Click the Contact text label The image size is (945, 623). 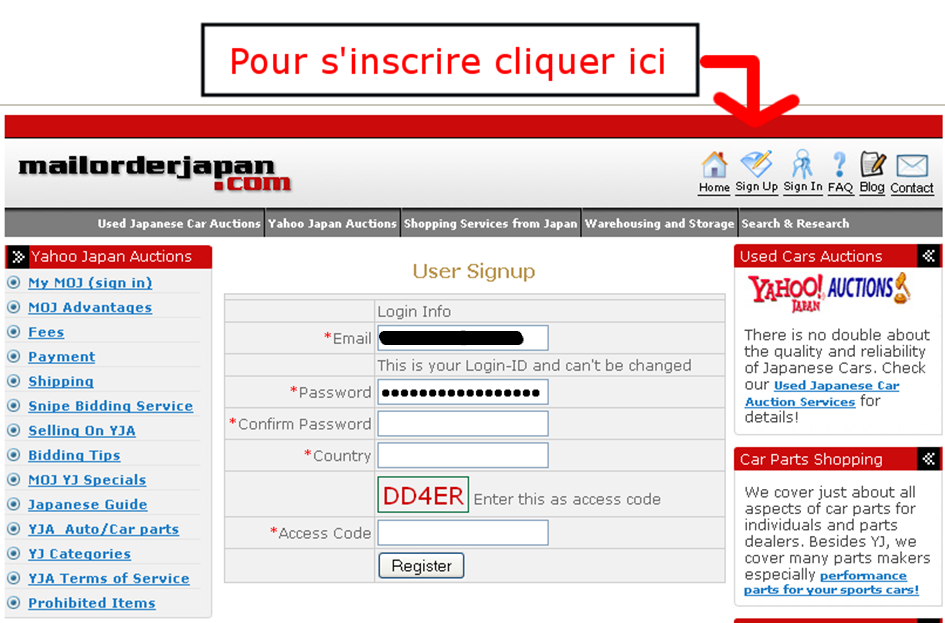pos(912,188)
